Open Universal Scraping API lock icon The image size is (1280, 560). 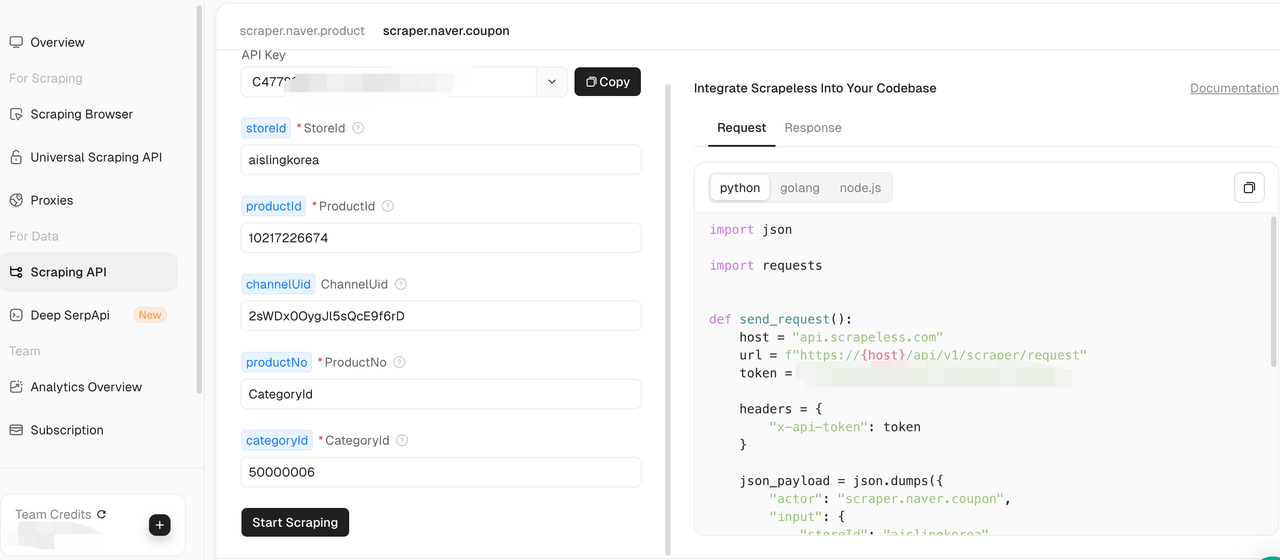click(x=16, y=157)
